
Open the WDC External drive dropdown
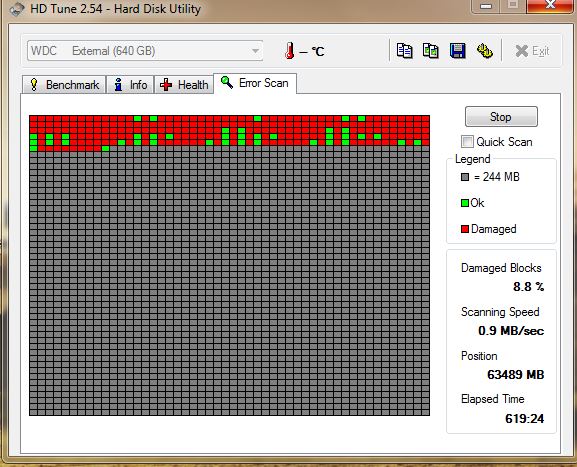[145, 51]
